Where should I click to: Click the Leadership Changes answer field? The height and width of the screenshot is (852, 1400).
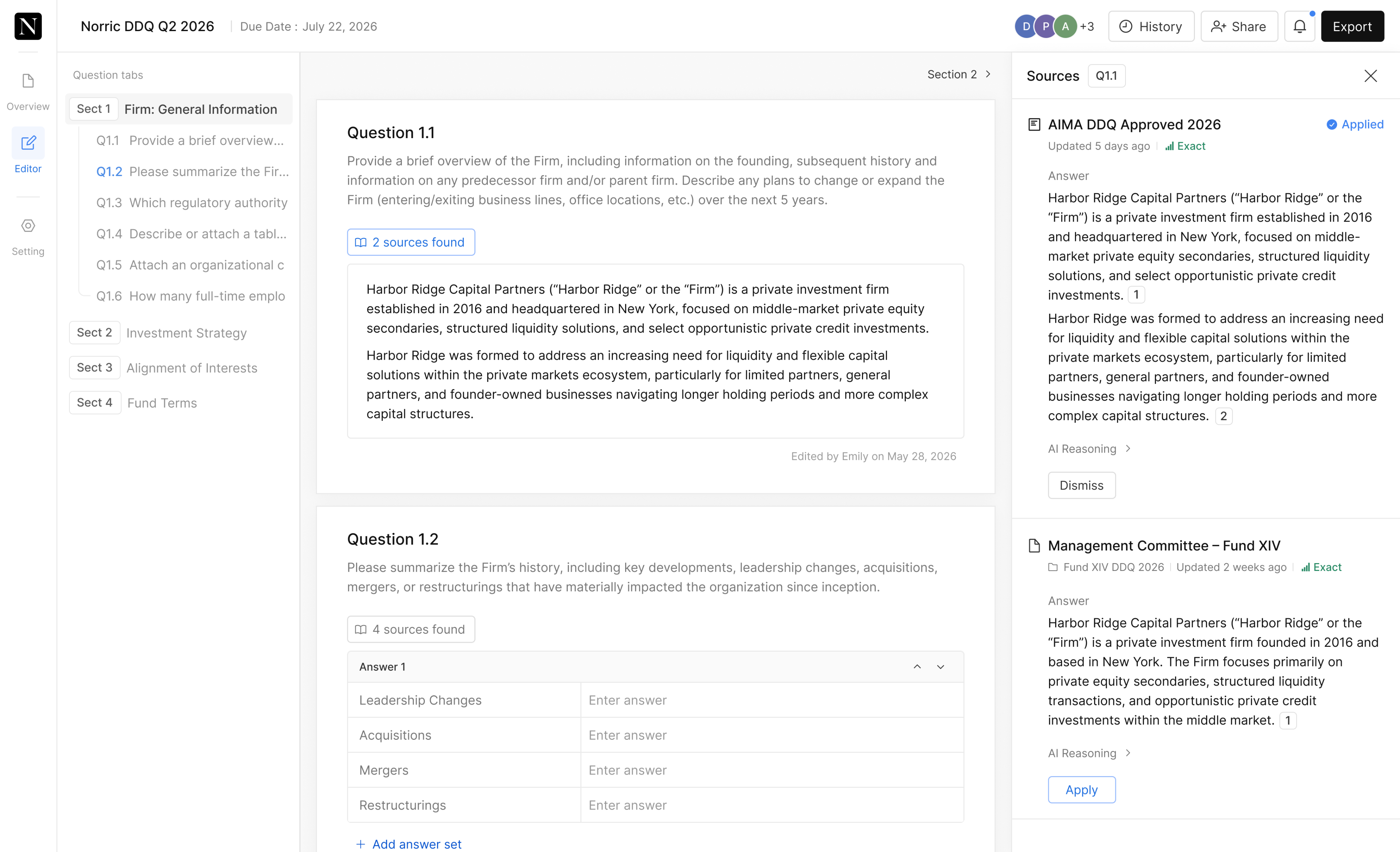point(771,700)
